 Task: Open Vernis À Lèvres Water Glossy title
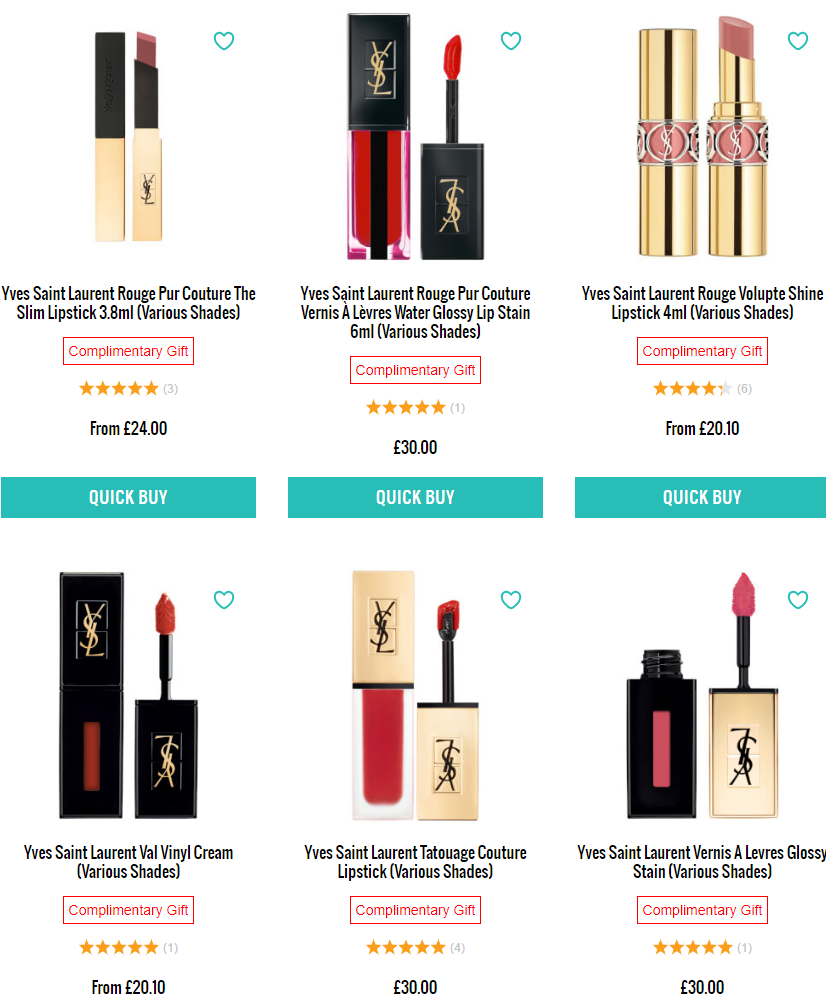(x=415, y=312)
